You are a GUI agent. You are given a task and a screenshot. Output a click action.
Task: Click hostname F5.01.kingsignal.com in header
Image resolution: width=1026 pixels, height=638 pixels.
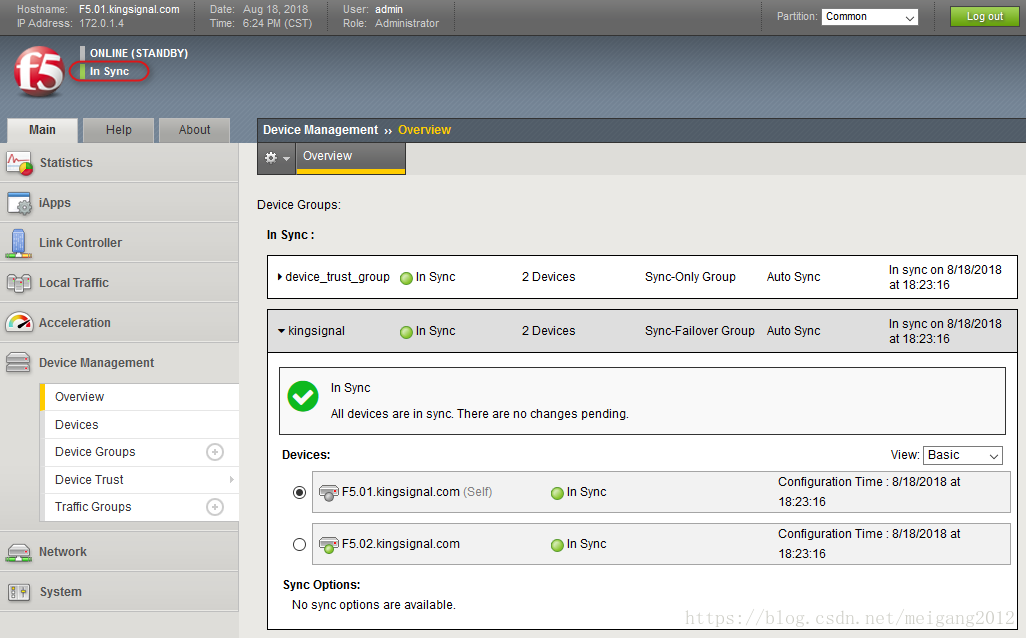(129, 9)
